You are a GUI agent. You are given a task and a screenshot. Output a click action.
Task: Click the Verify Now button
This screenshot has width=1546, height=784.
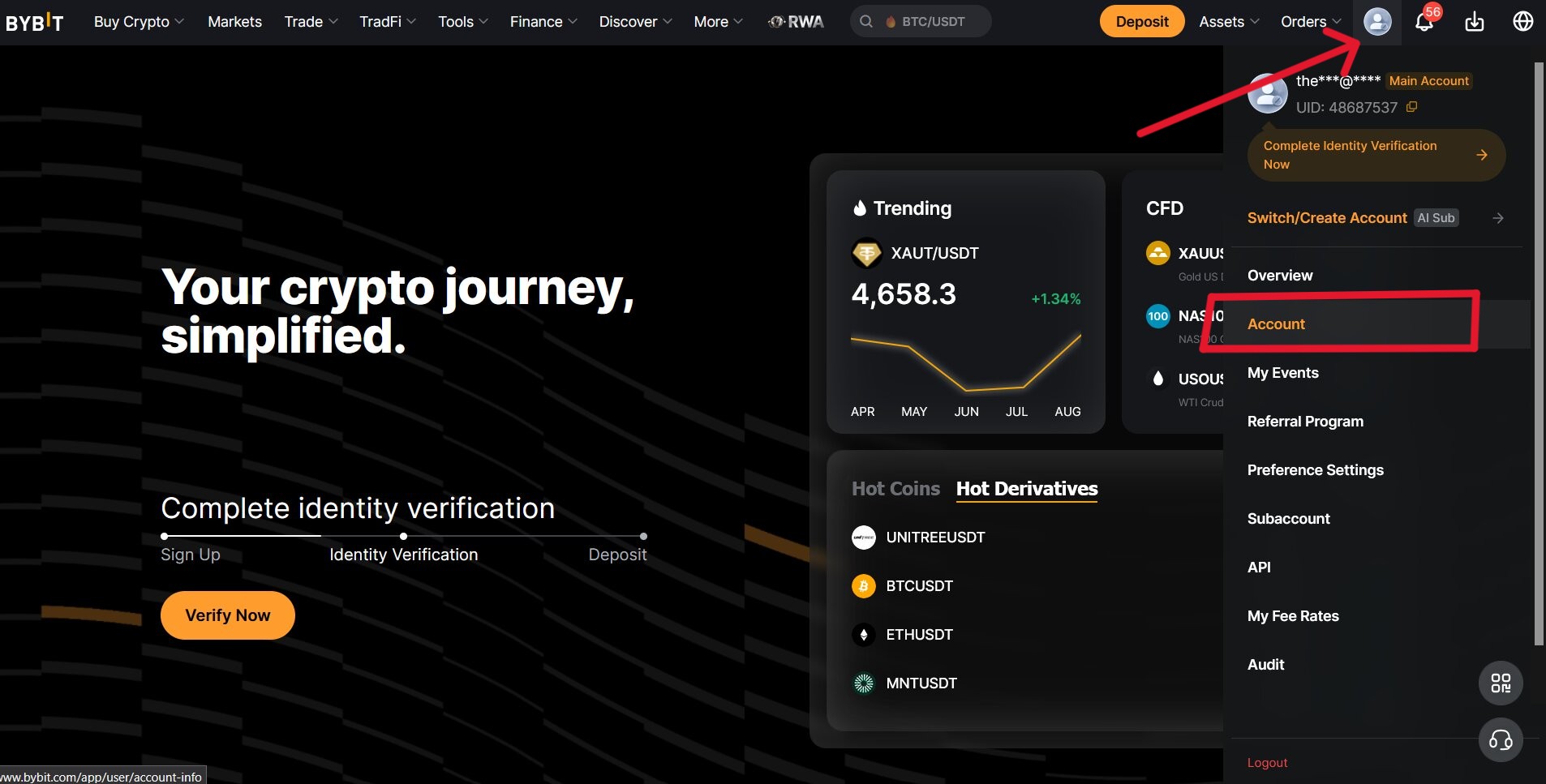coord(228,615)
